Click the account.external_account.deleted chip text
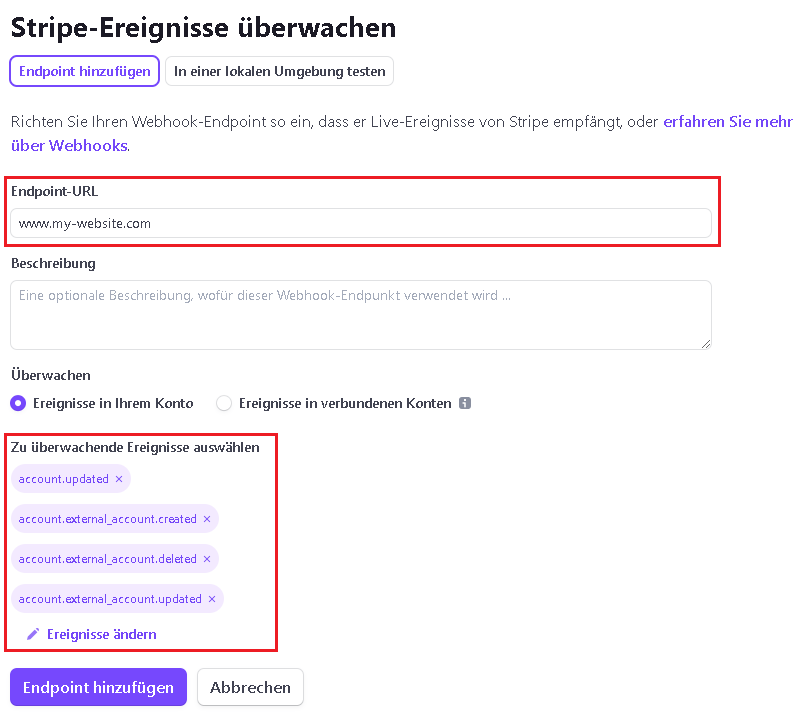The height and width of the screenshot is (721, 803). tap(107, 559)
